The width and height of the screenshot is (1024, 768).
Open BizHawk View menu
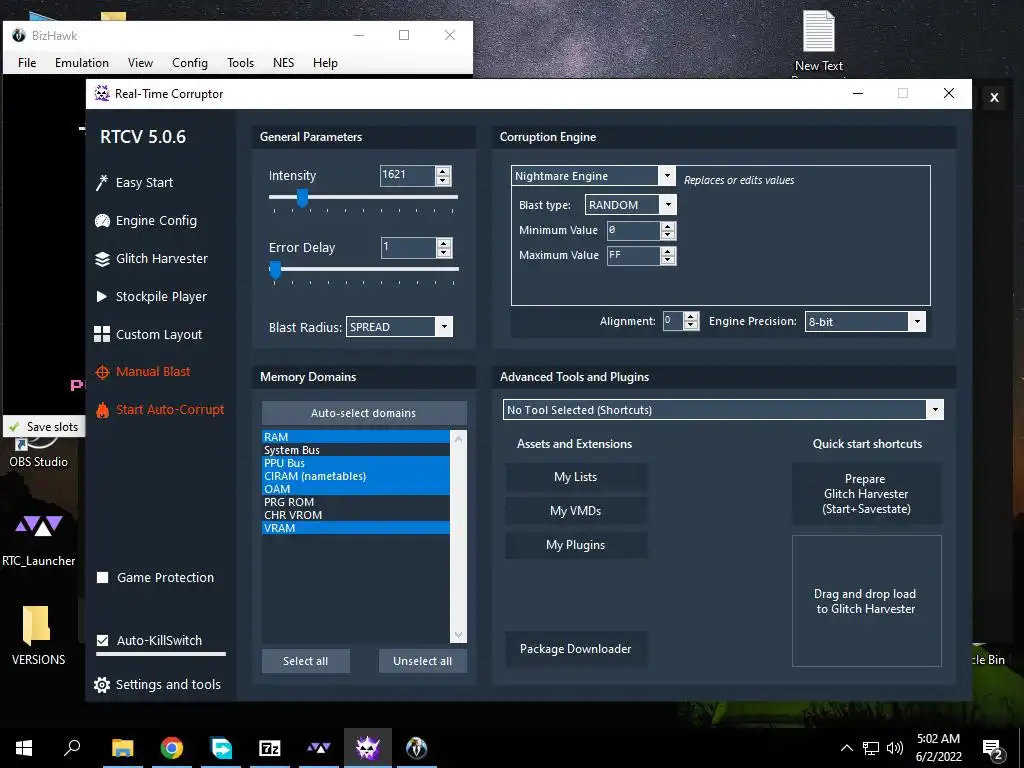(x=140, y=63)
